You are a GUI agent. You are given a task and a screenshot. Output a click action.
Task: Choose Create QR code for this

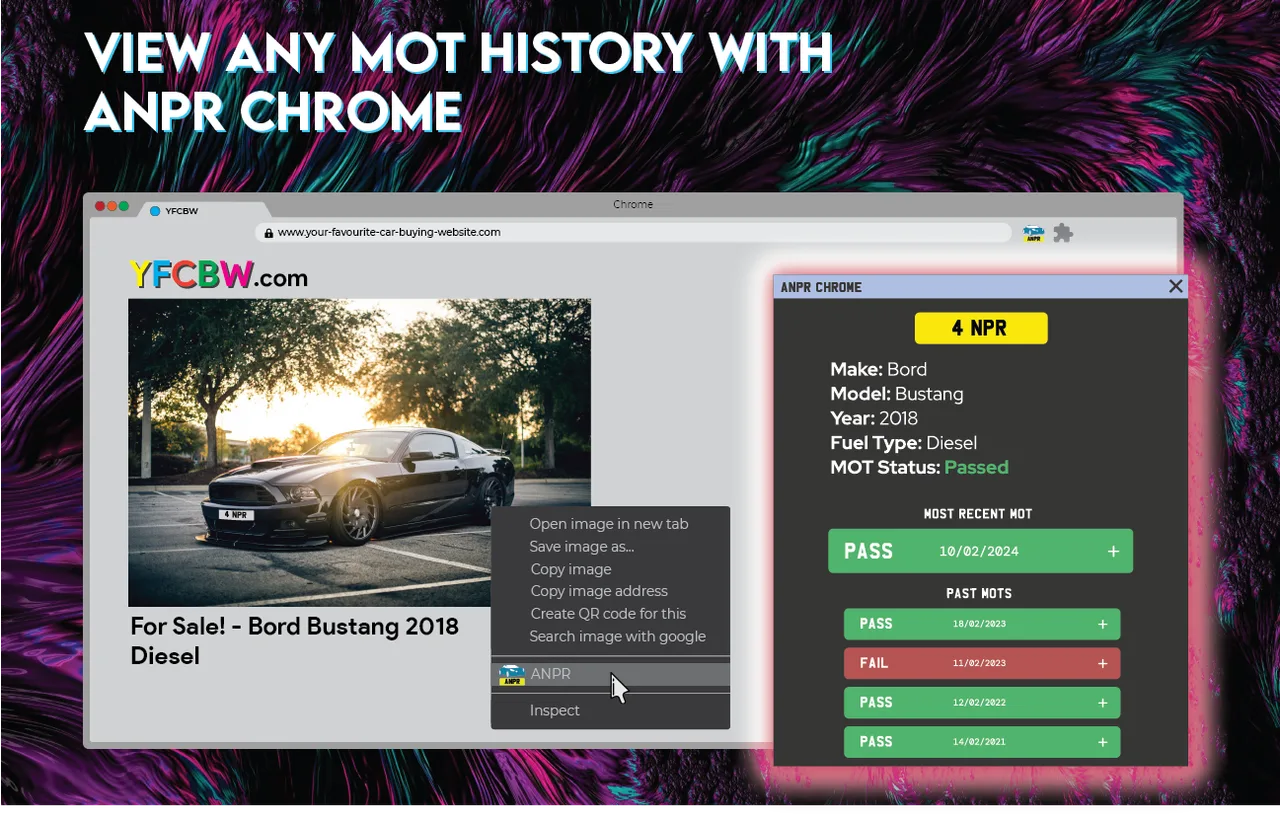[608, 614]
